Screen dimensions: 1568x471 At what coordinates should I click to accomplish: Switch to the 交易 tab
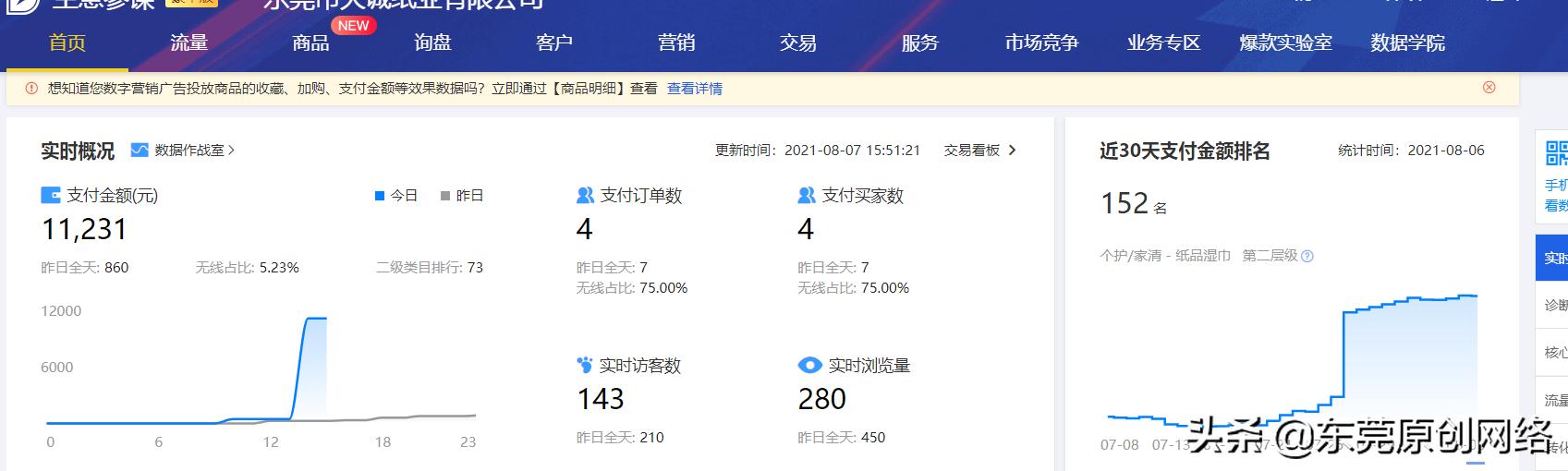pos(798,42)
